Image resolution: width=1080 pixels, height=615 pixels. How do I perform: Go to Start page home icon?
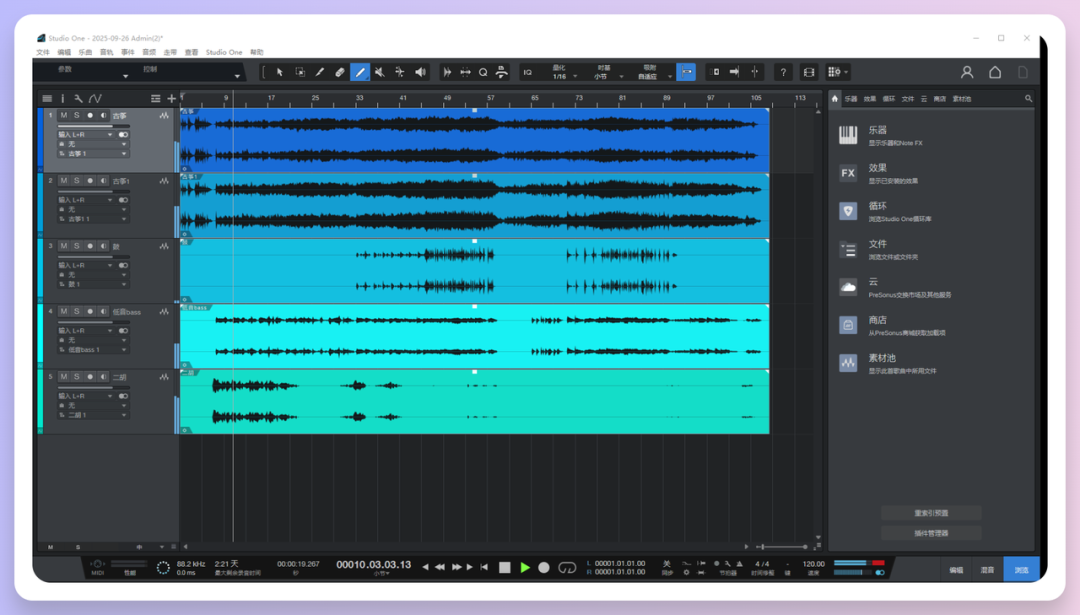click(995, 72)
